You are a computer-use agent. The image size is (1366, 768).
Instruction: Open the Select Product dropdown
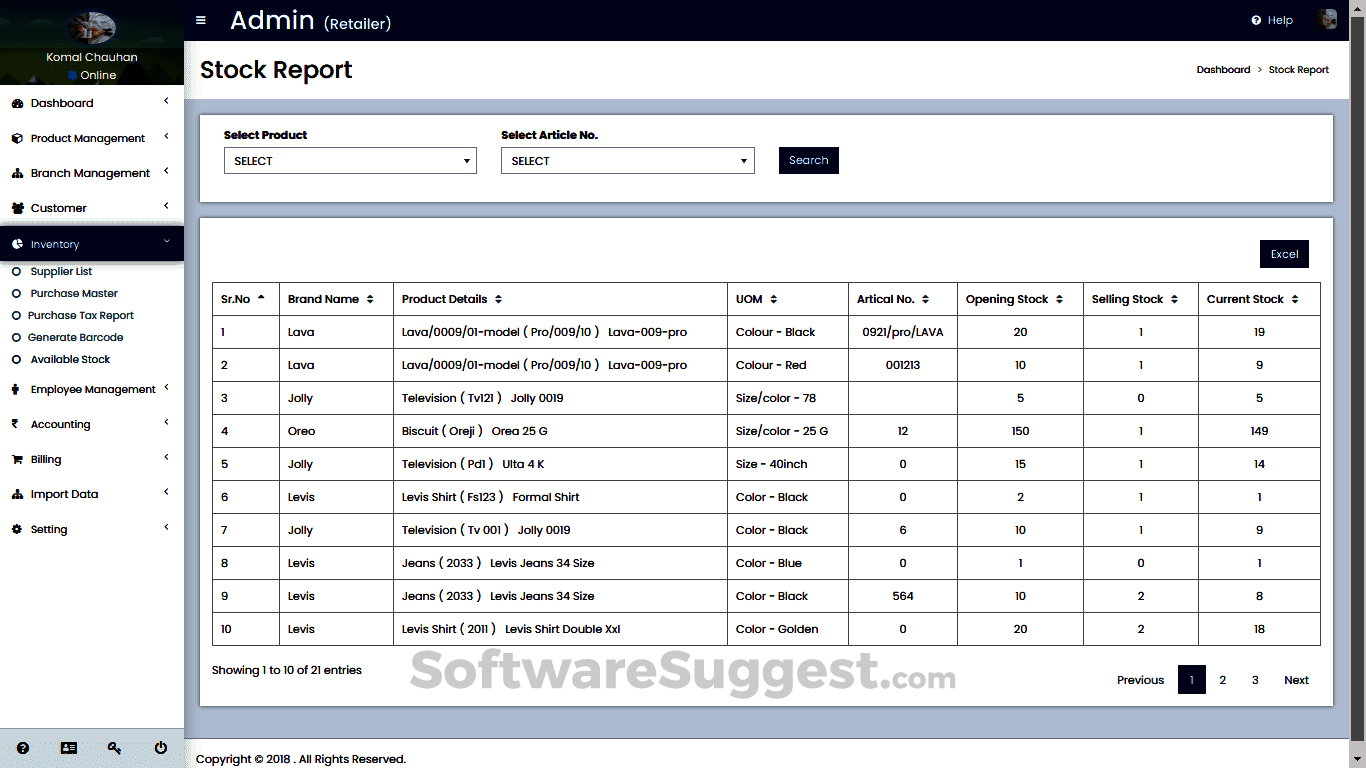click(x=349, y=160)
